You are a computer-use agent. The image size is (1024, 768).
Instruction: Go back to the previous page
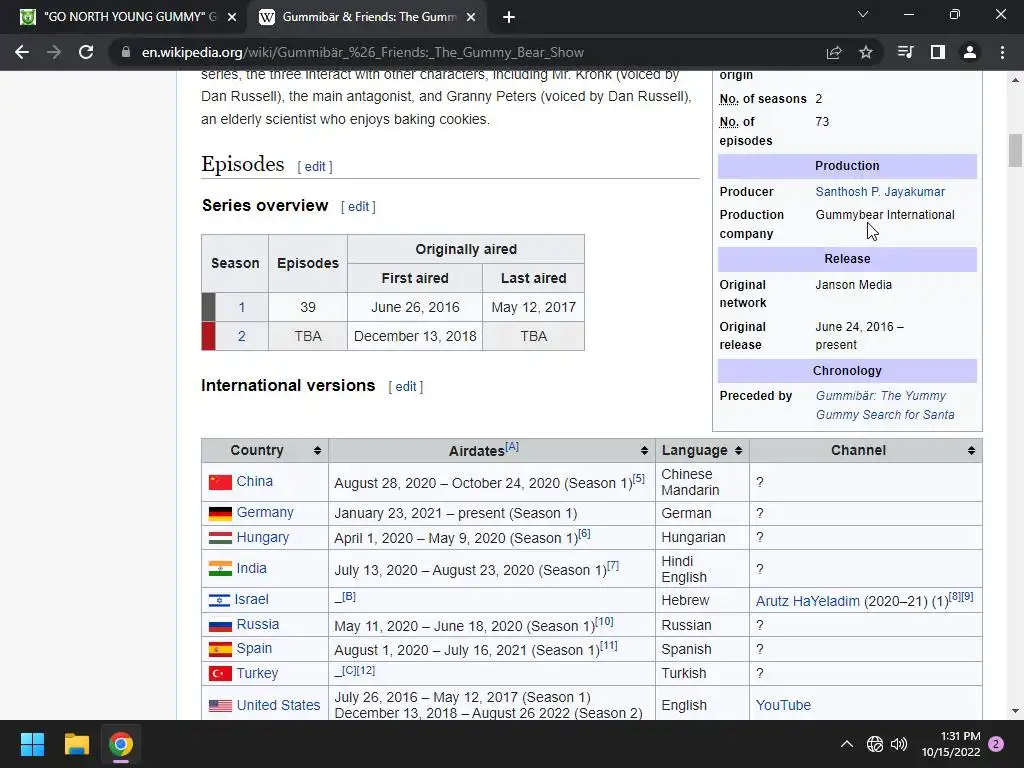point(22,52)
